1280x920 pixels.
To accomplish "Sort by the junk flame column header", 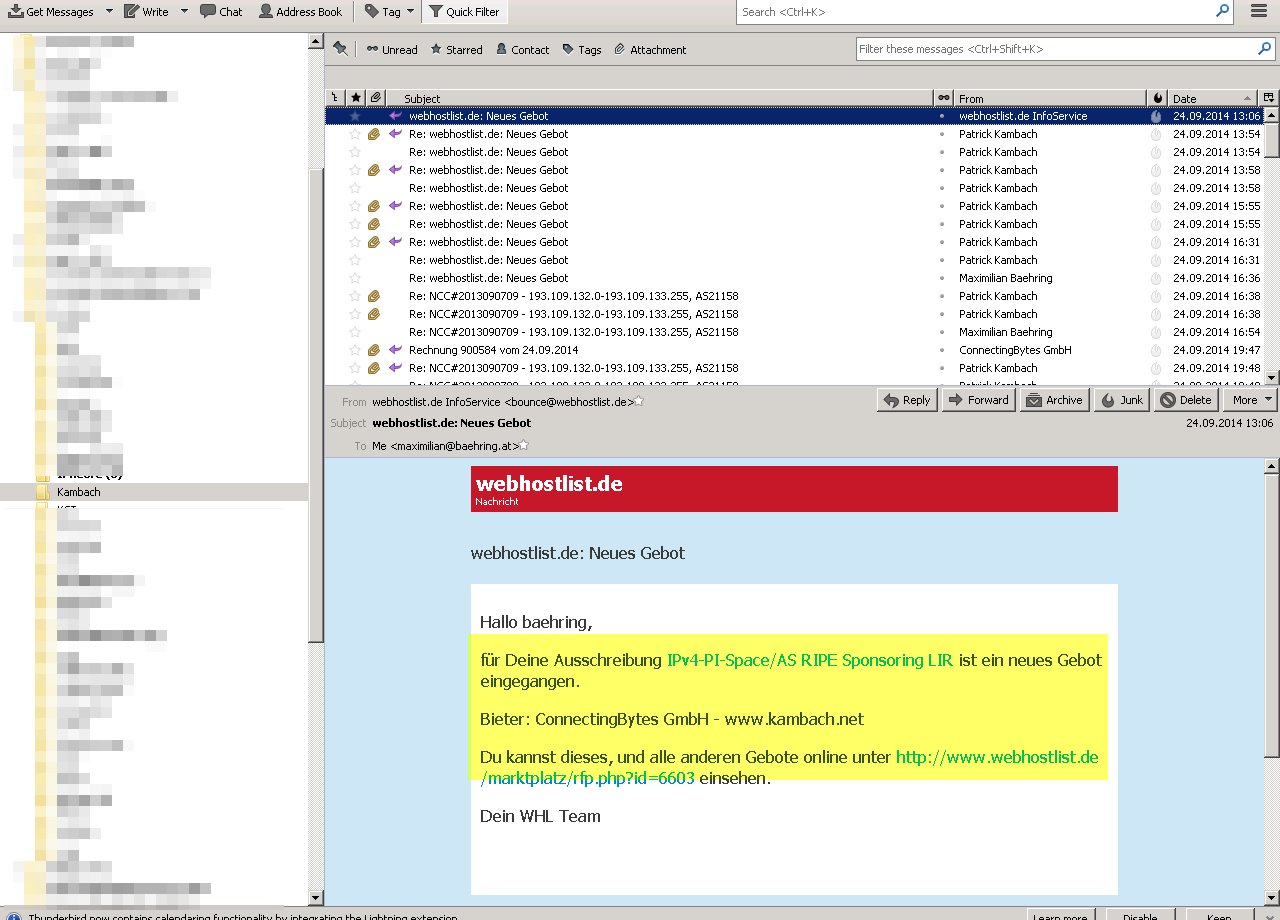I will (x=1158, y=98).
